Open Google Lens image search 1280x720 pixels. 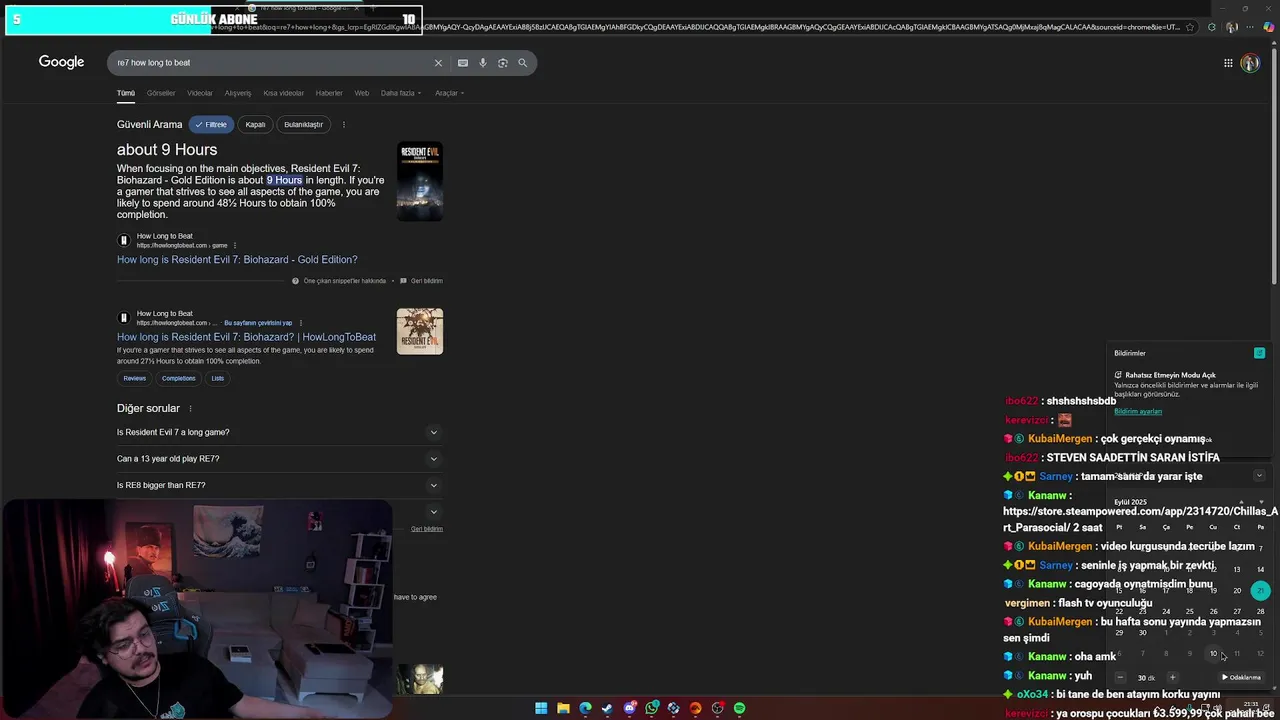click(503, 63)
